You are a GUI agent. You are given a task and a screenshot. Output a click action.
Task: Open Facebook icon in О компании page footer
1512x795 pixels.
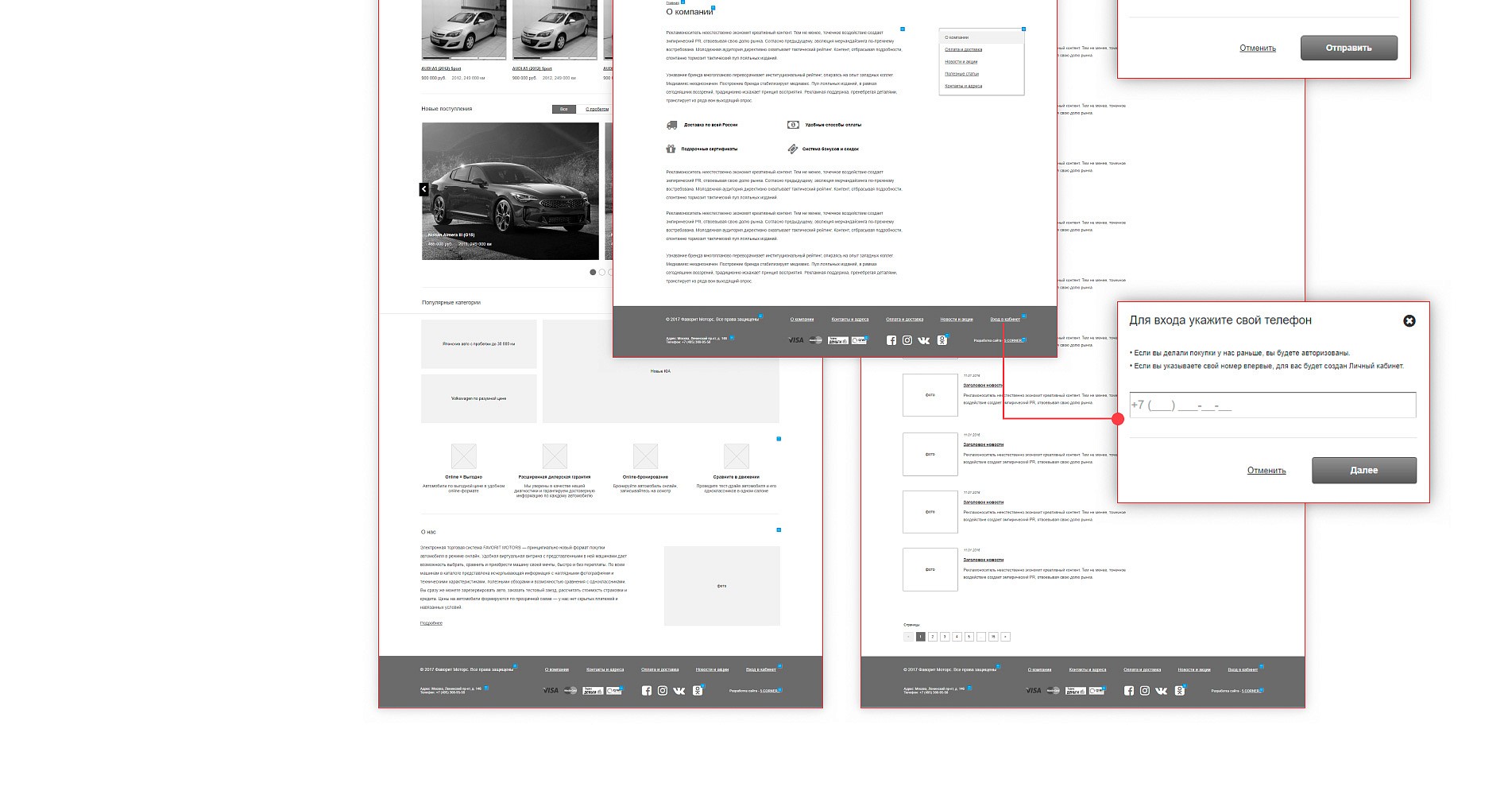[891, 340]
